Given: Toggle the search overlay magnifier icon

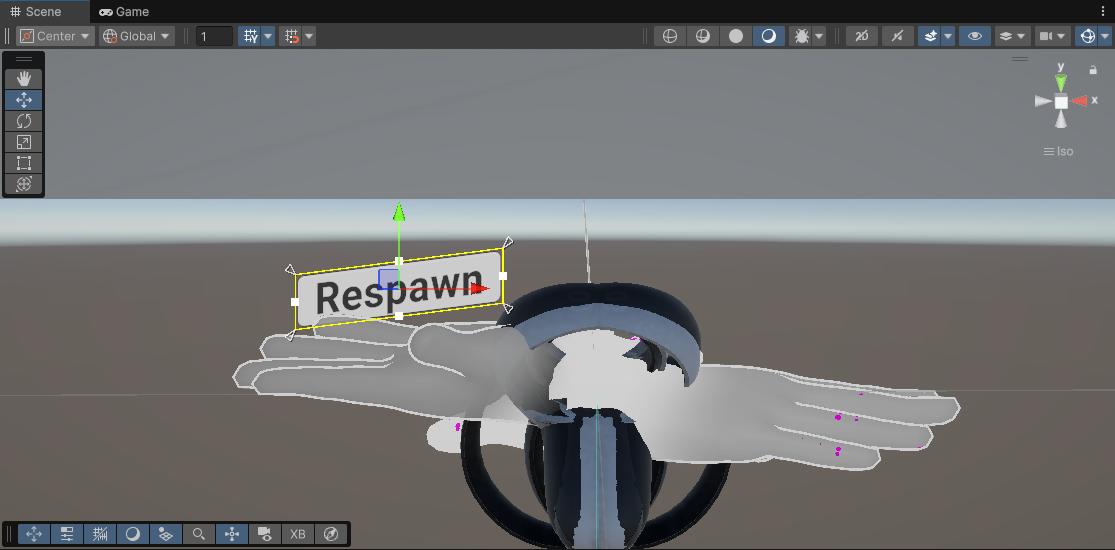Looking at the screenshot, I should [x=199, y=534].
